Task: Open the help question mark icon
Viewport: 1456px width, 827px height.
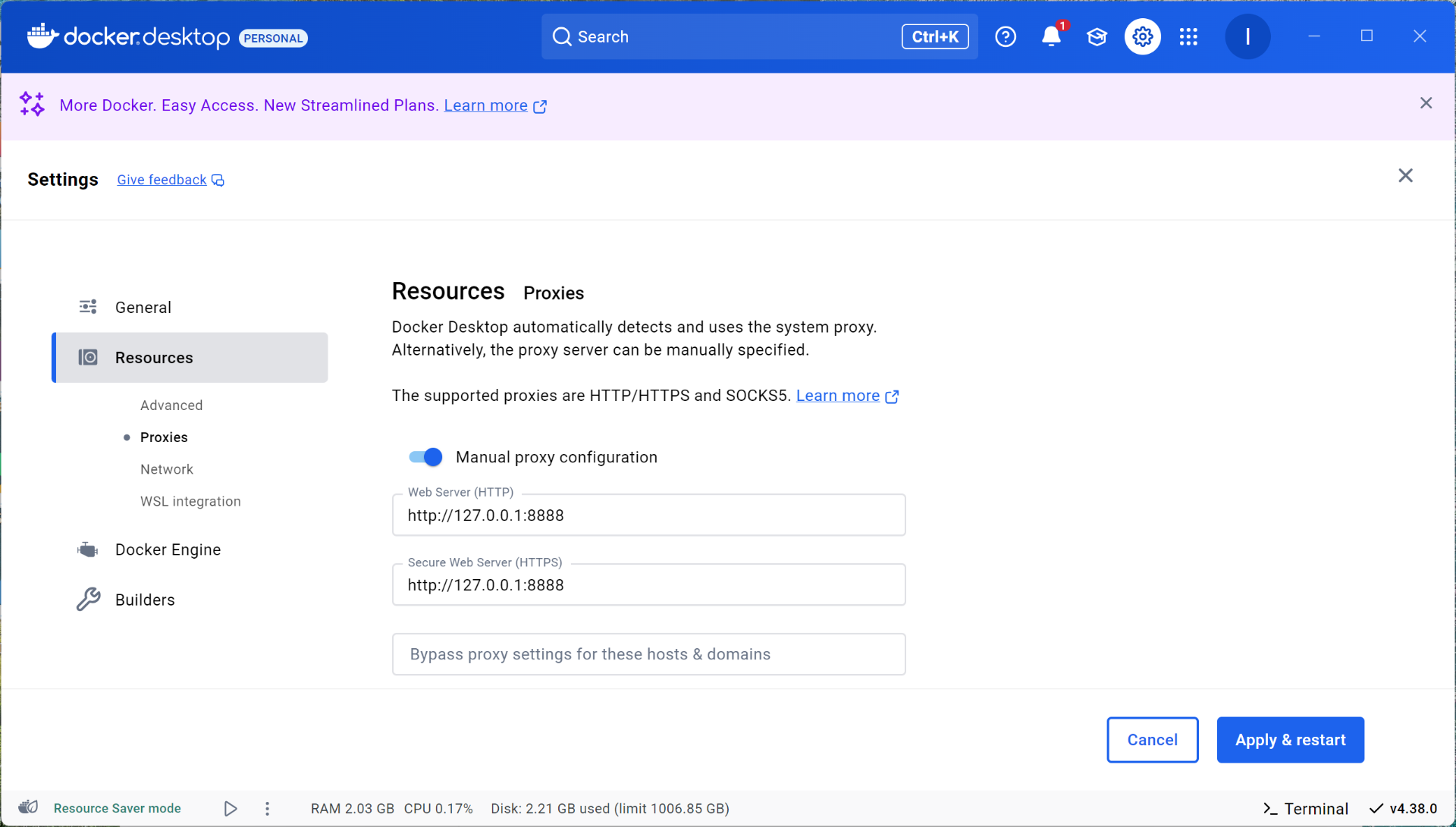Action: (1006, 36)
